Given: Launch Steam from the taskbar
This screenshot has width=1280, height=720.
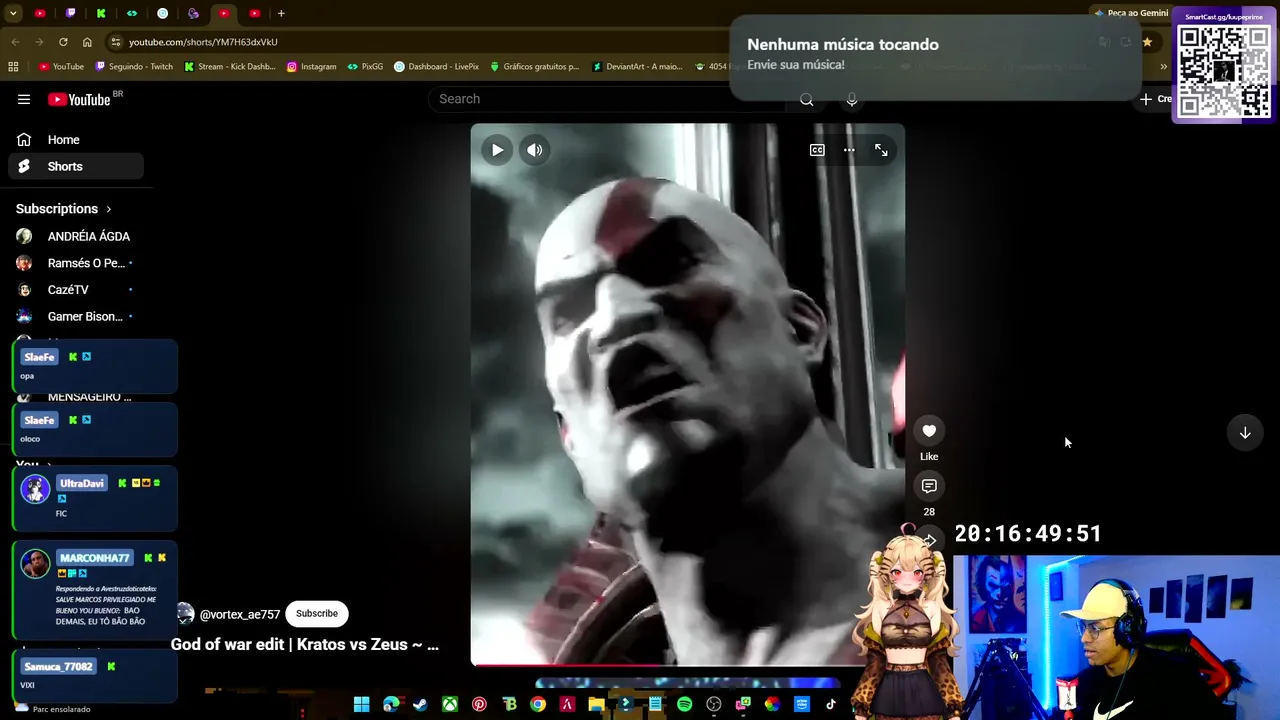Looking at the screenshot, I should coord(420,704).
